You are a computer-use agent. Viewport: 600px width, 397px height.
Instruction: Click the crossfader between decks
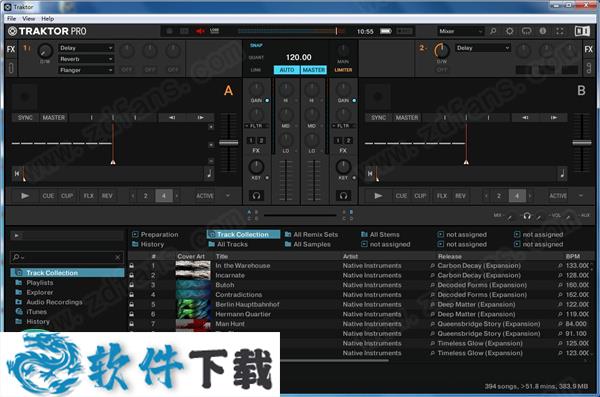(x=300, y=215)
